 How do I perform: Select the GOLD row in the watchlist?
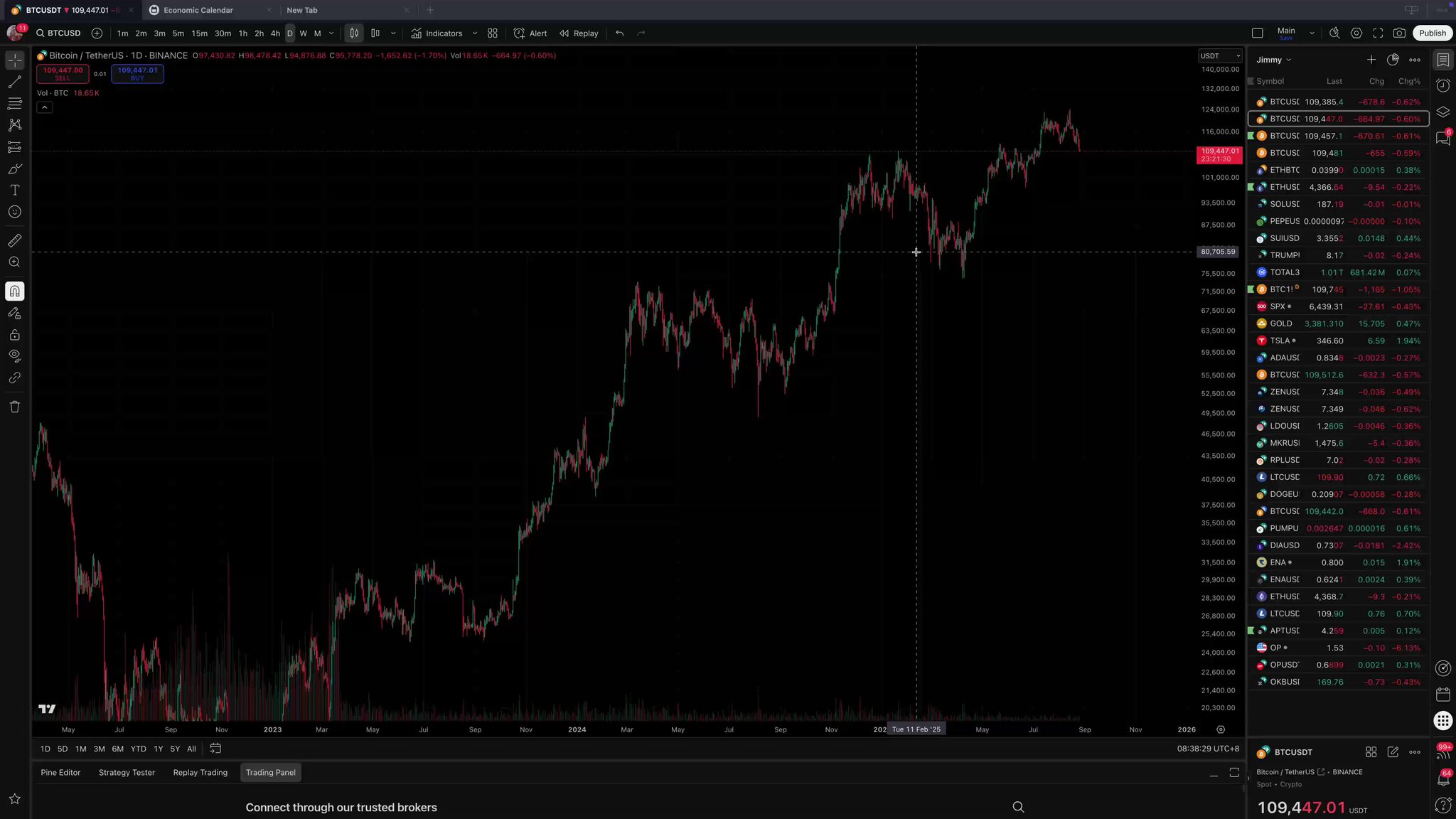pos(1338,324)
